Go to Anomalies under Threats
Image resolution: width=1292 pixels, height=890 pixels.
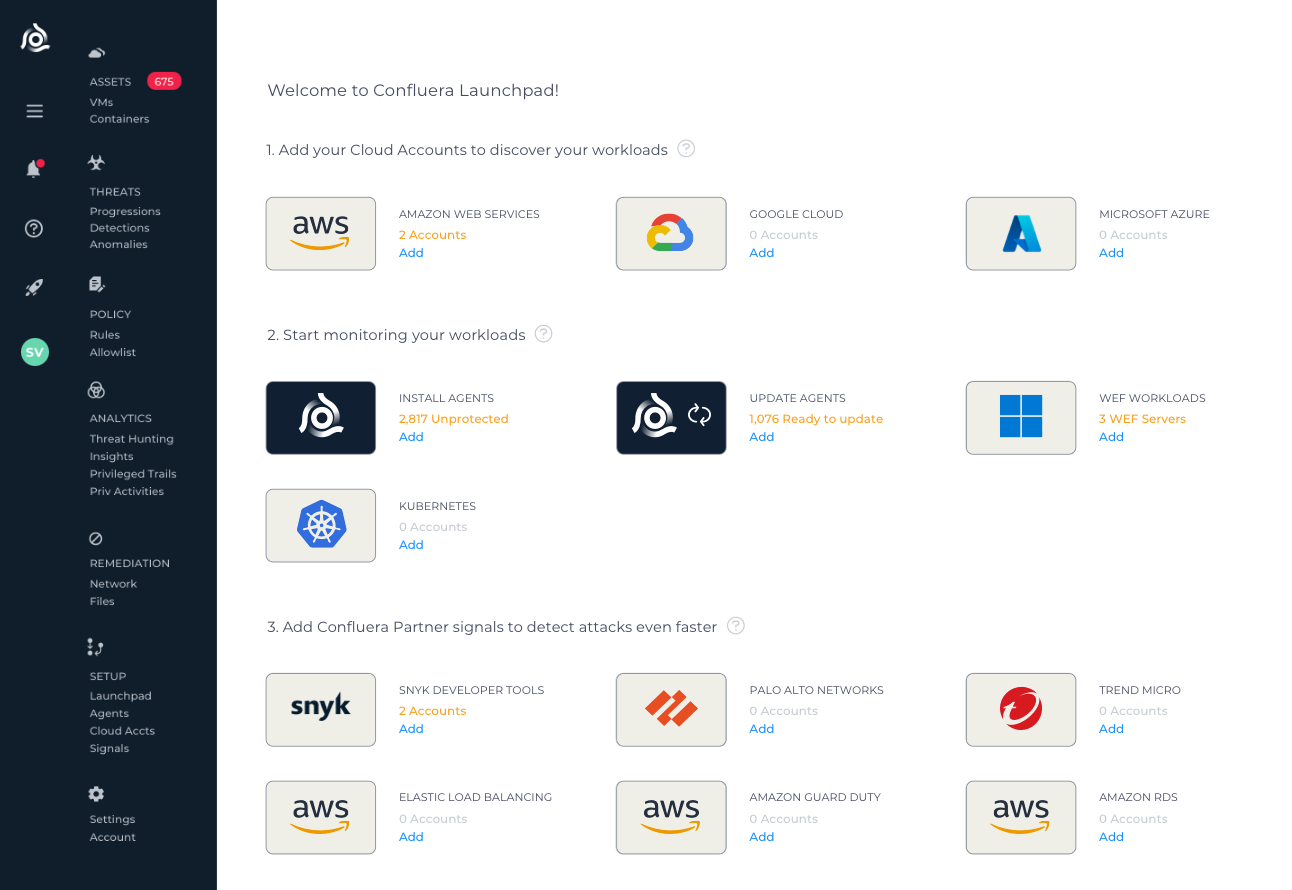coord(118,245)
